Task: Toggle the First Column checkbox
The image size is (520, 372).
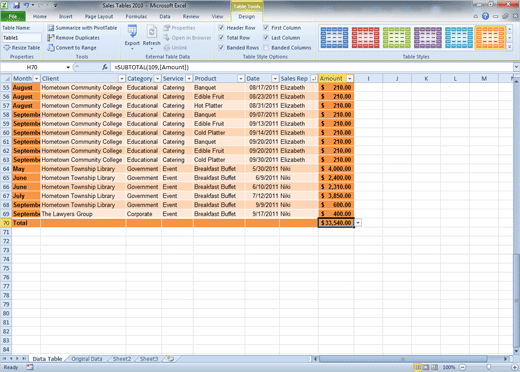Action: pyautogui.click(x=266, y=28)
